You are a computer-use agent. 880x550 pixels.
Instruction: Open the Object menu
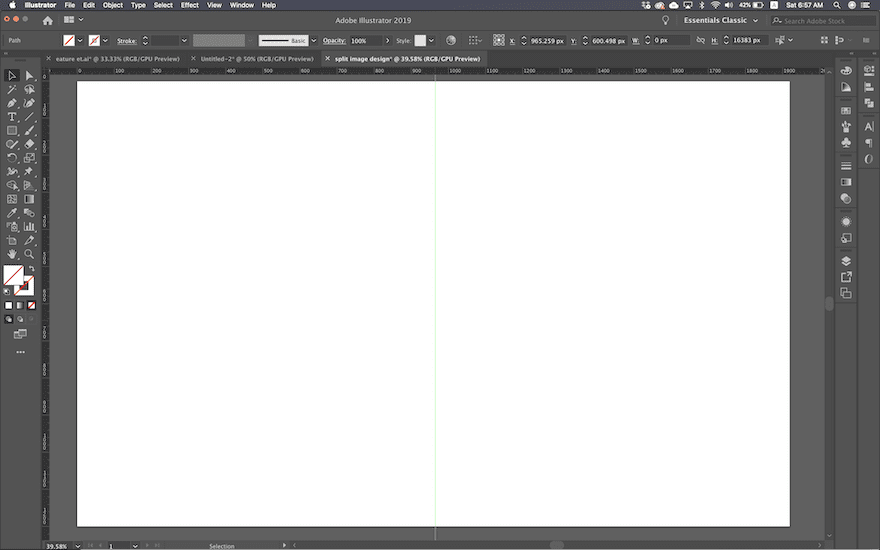[113, 5]
